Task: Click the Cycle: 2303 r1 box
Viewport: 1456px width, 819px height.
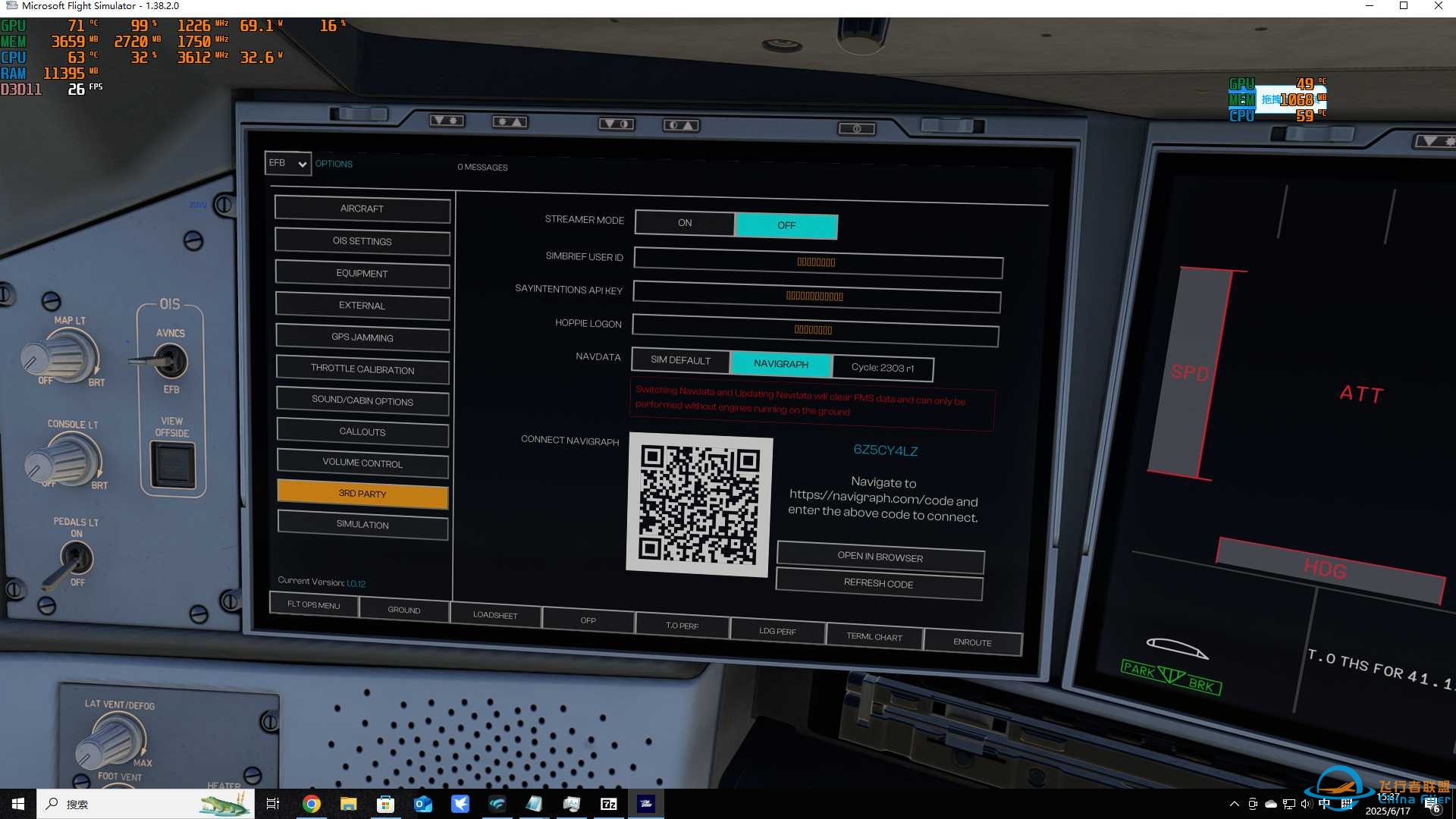Action: pyautogui.click(x=883, y=368)
